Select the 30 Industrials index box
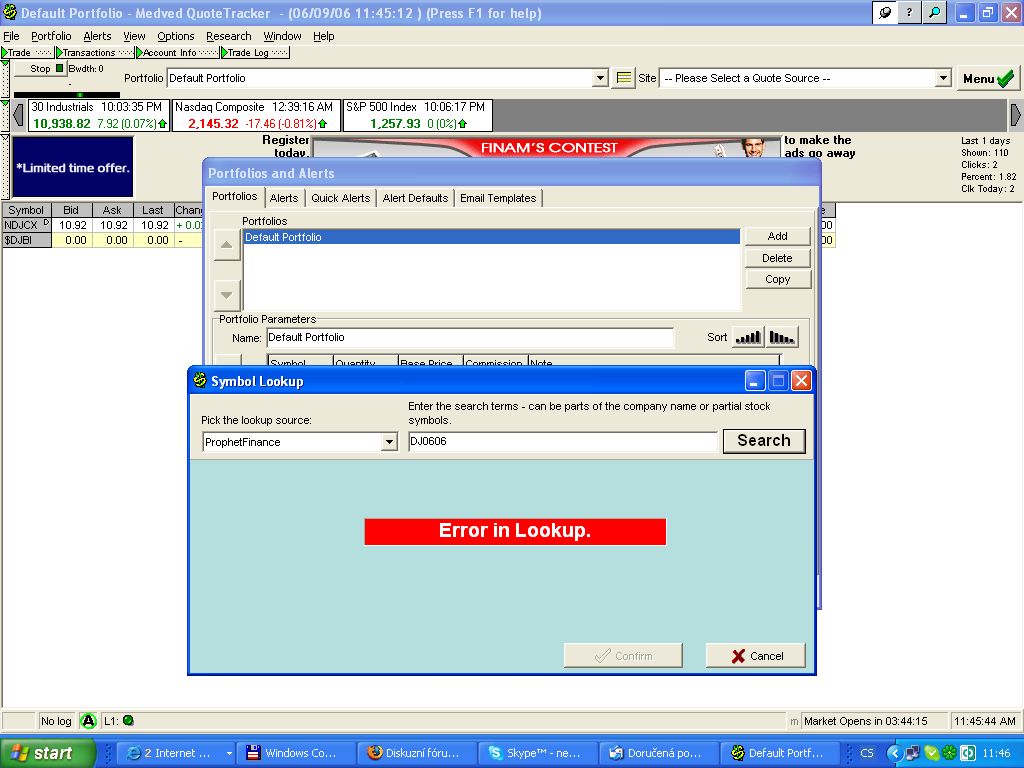Screen dimensions: 1024x768 tap(99, 115)
